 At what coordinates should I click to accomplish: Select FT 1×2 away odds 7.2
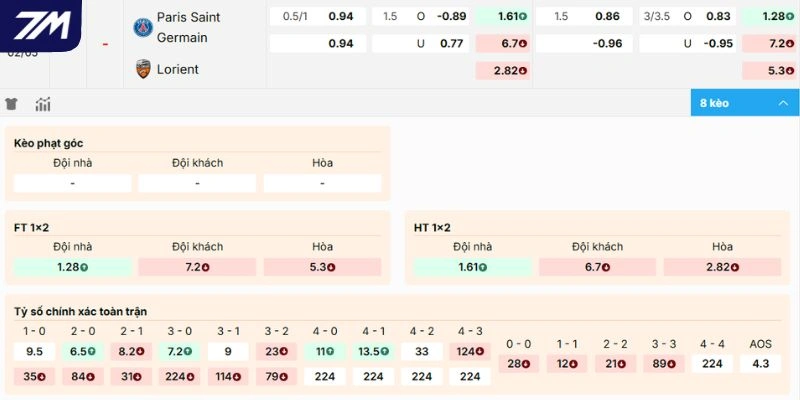click(x=197, y=267)
